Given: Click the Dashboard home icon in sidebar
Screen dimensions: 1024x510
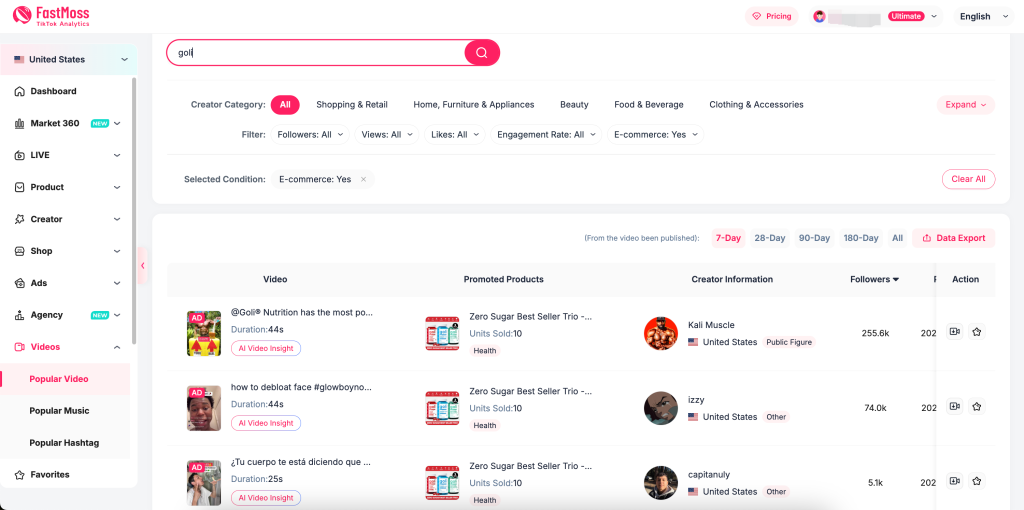Looking at the screenshot, I should (x=20, y=91).
